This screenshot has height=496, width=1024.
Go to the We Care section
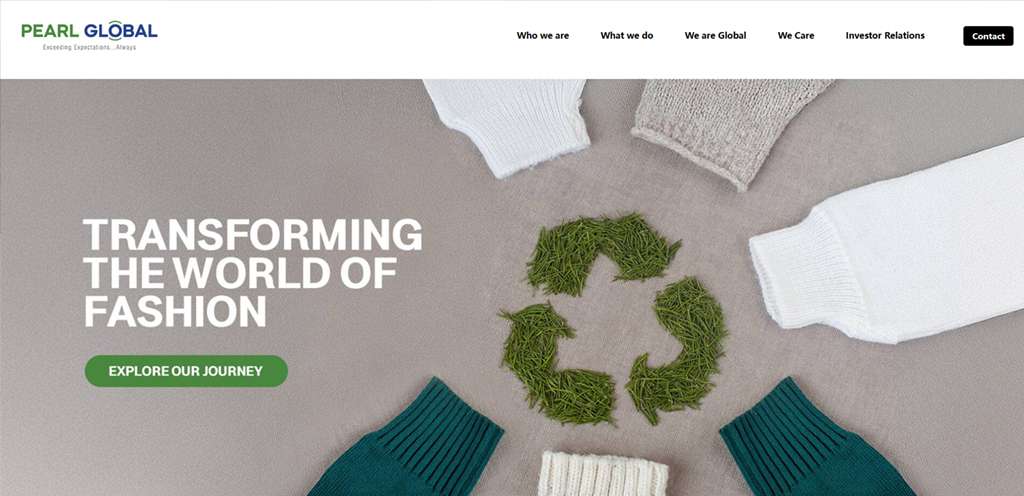(795, 36)
